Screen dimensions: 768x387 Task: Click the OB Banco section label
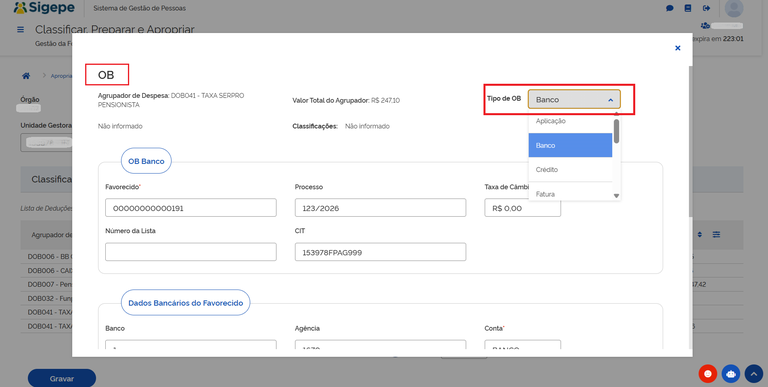[x=146, y=161]
